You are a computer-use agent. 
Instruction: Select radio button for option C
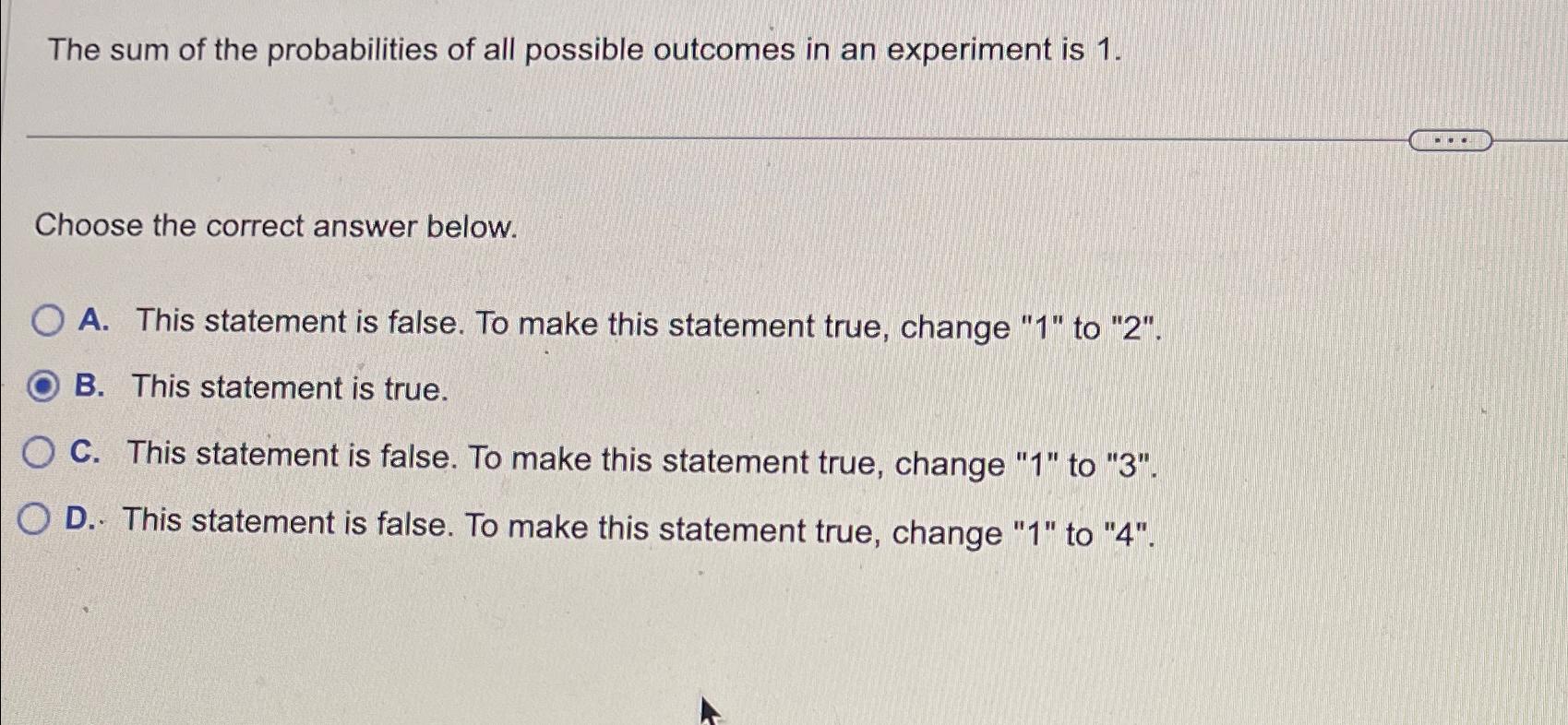37,450
